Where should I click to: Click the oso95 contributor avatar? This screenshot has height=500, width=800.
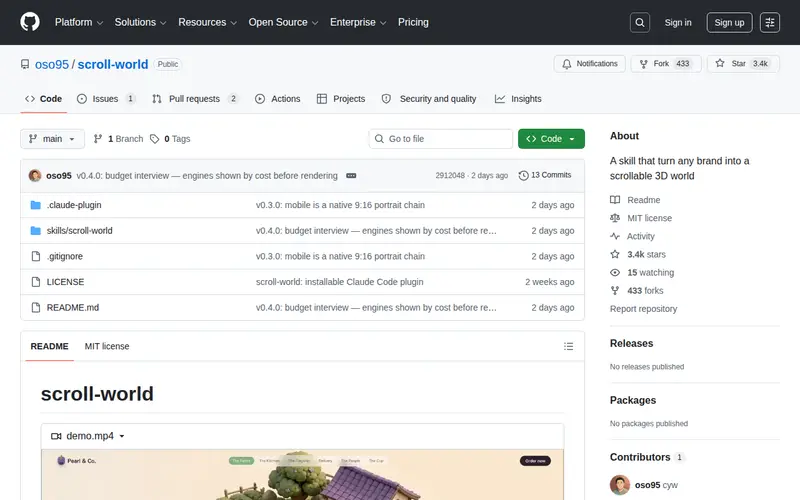tap(620, 485)
